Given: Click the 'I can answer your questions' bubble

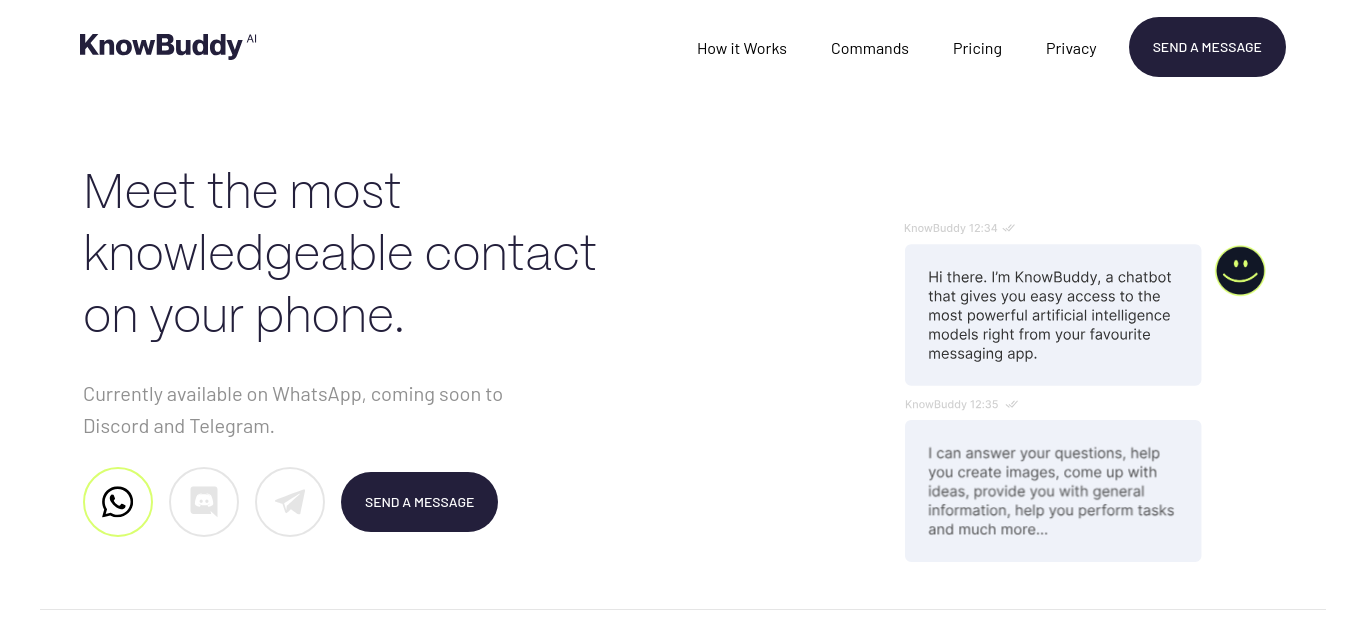Looking at the screenshot, I should (x=1053, y=491).
